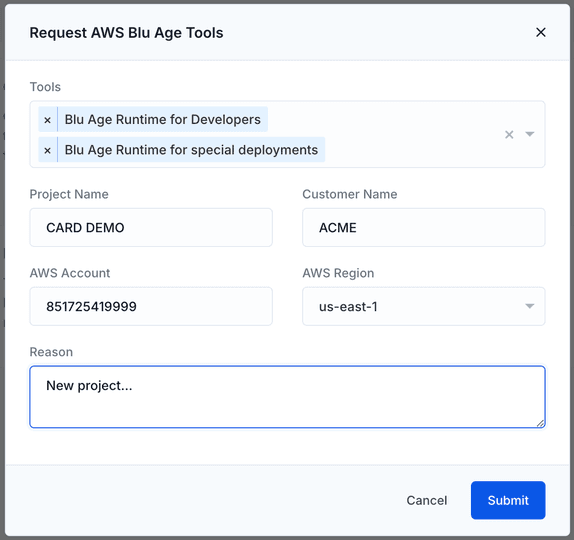Click the Reason textarea resize handle

tap(540, 423)
